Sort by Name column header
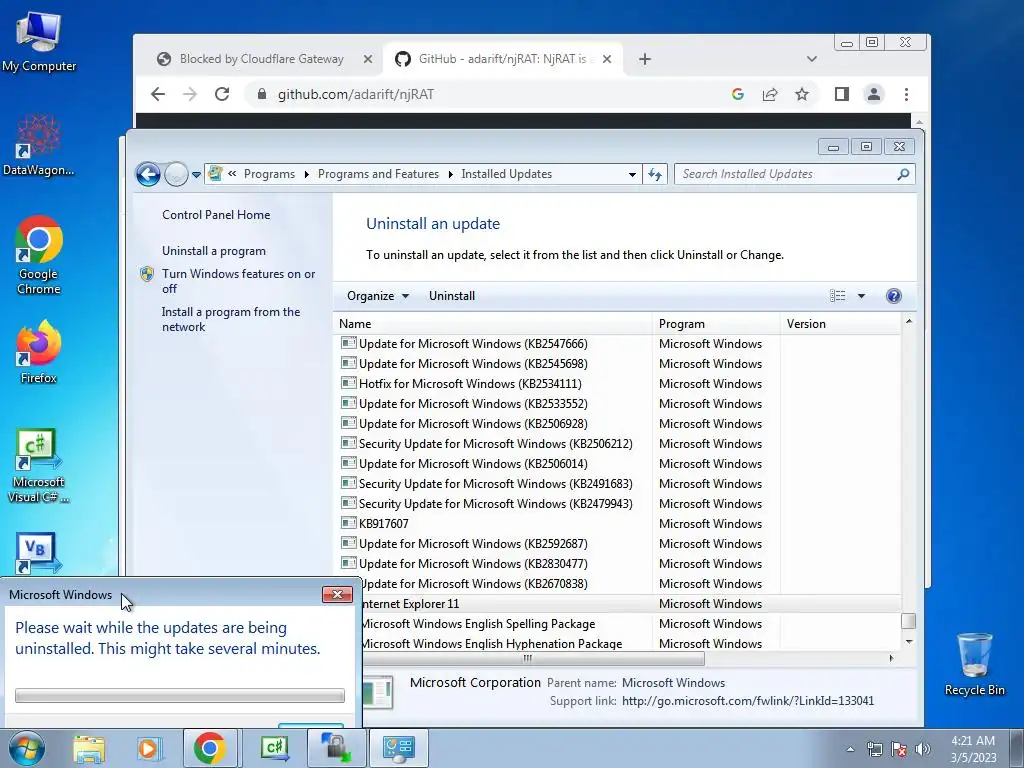1024x768 pixels. click(493, 324)
